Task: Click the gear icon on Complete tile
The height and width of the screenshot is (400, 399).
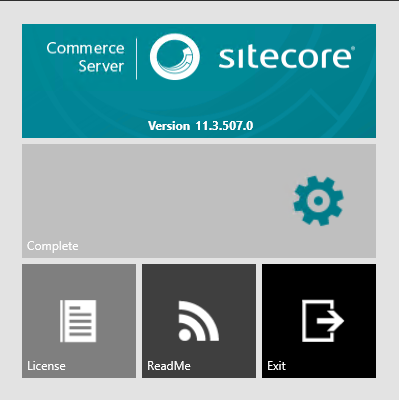Action: click(x=318, y=201)
